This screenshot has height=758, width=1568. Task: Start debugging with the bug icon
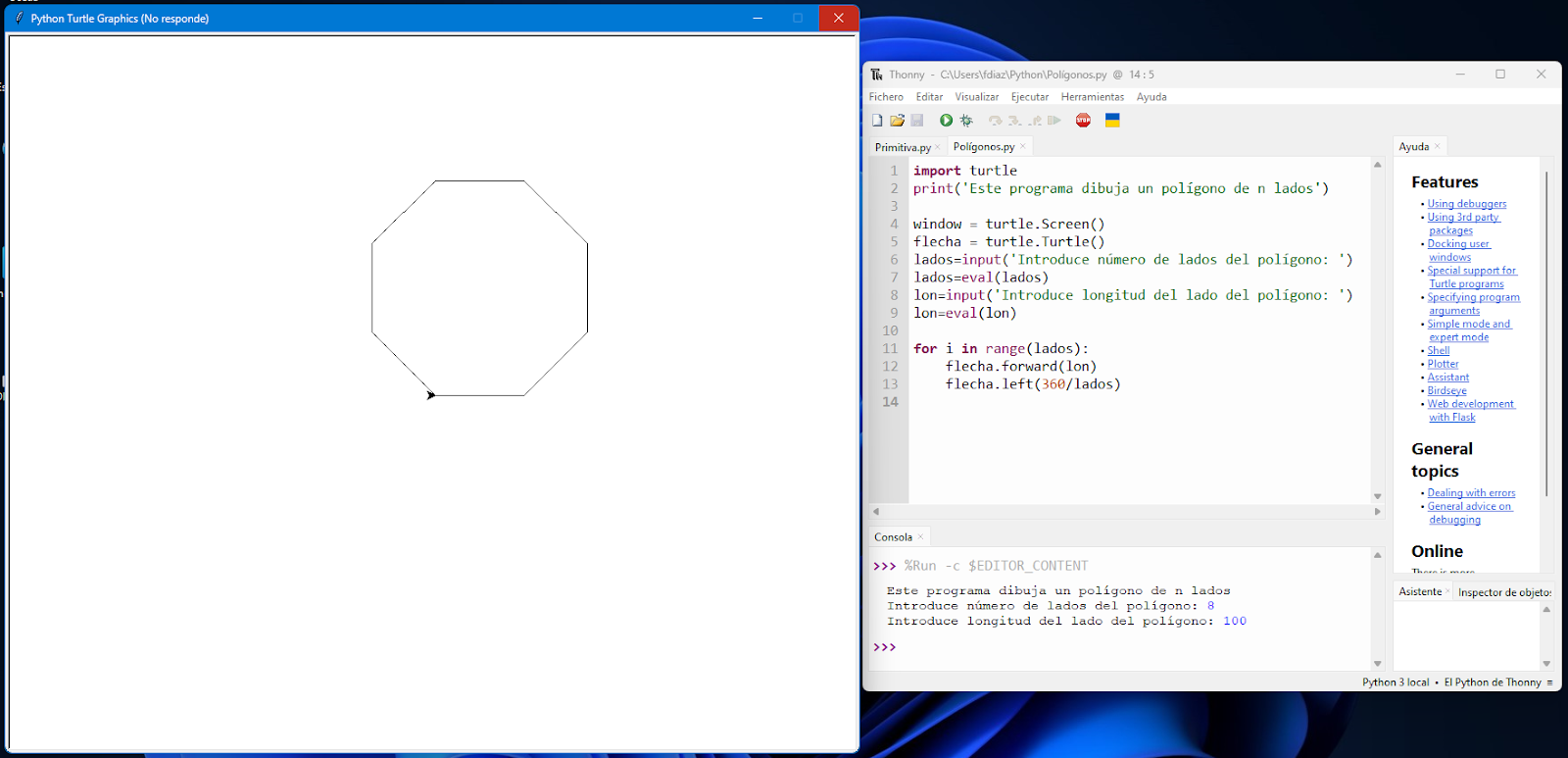[x=966, y=121]
